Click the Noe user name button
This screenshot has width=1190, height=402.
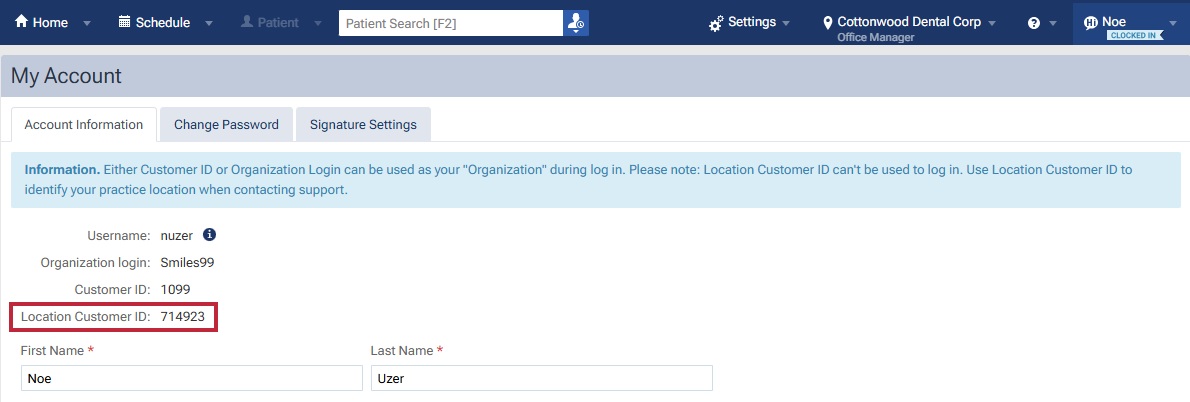(x=1114, y=22)
